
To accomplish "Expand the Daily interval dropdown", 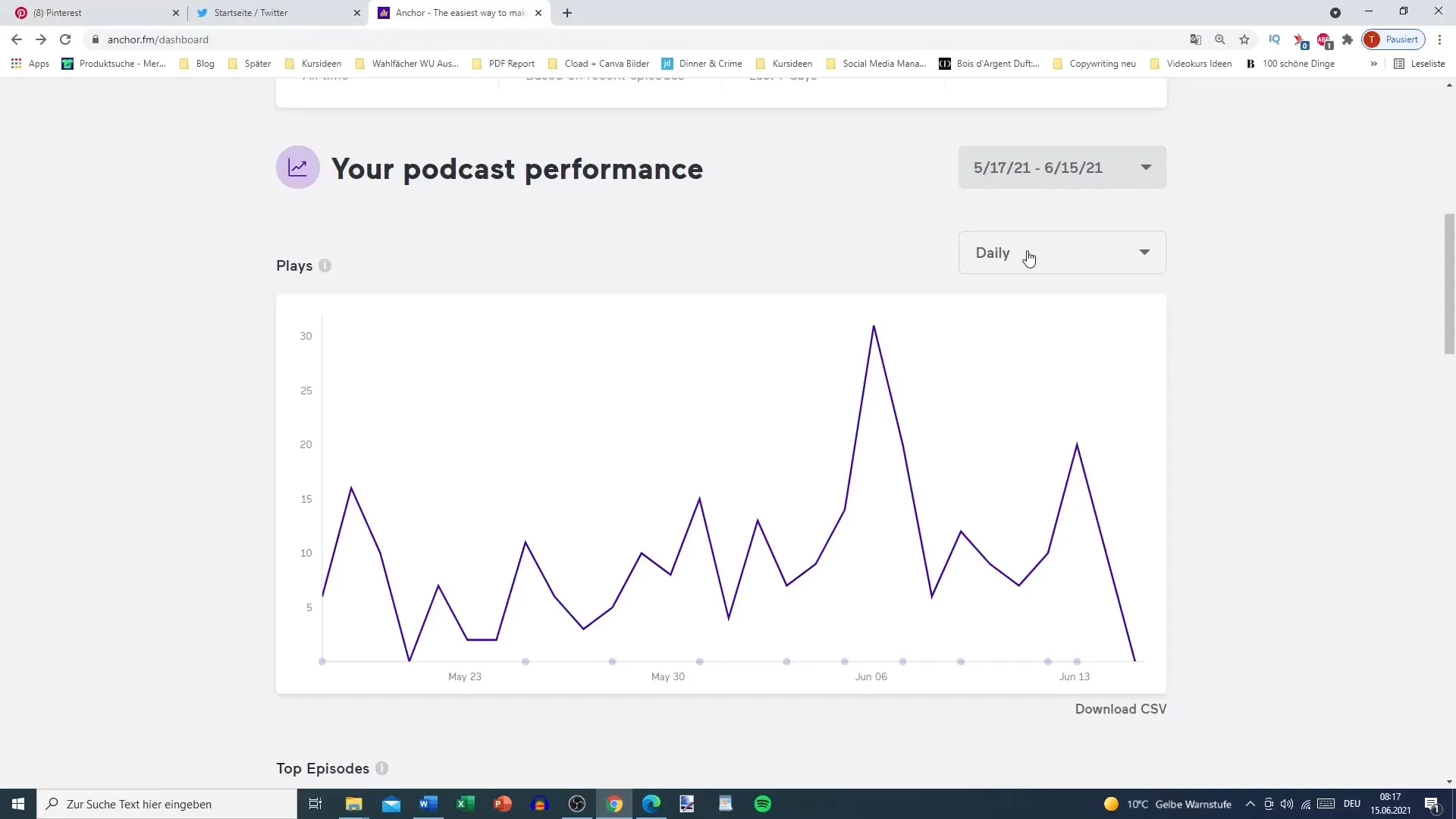I will (1062, 253).
